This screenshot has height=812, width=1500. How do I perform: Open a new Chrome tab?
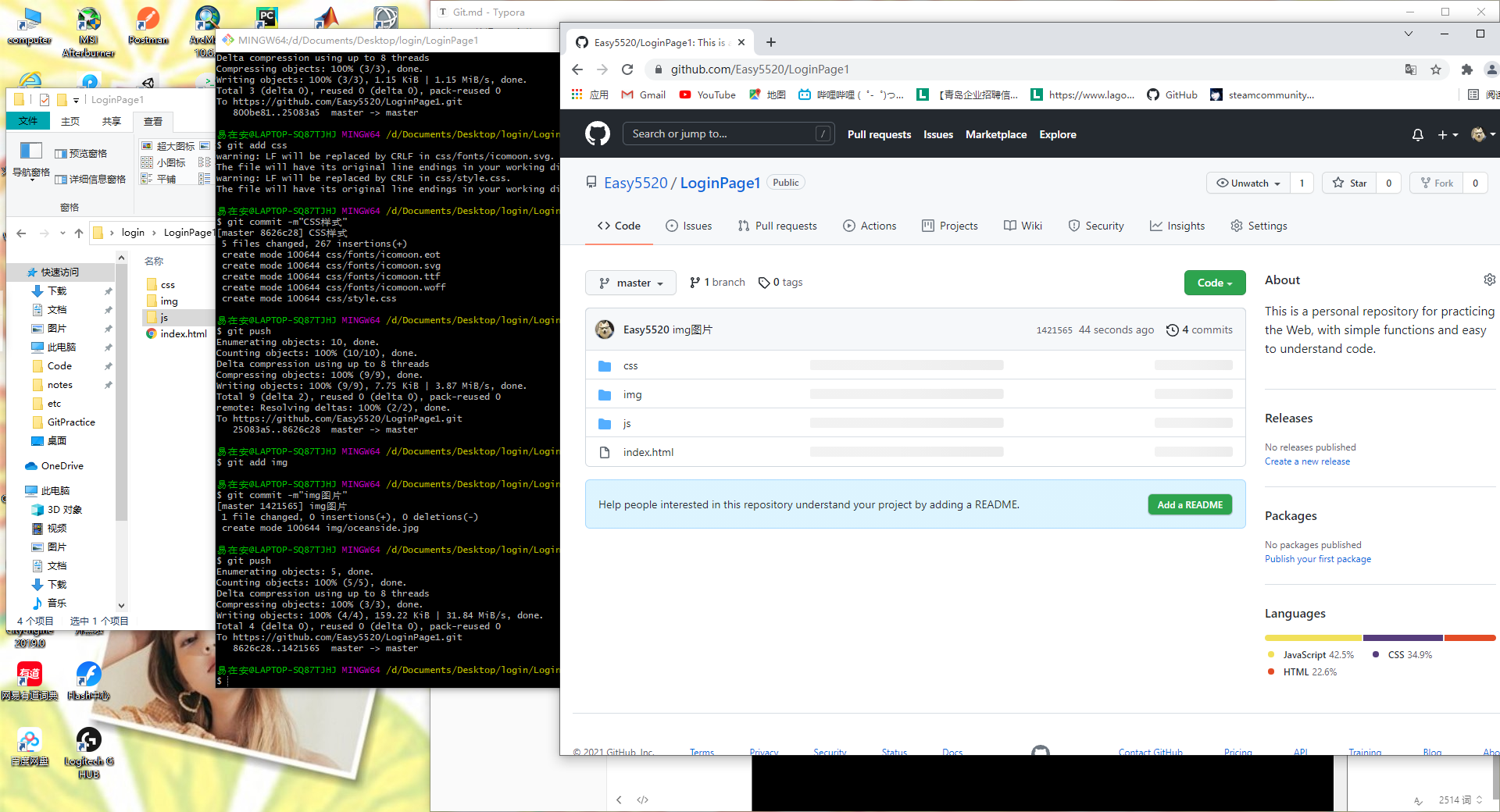click(771, 42)
